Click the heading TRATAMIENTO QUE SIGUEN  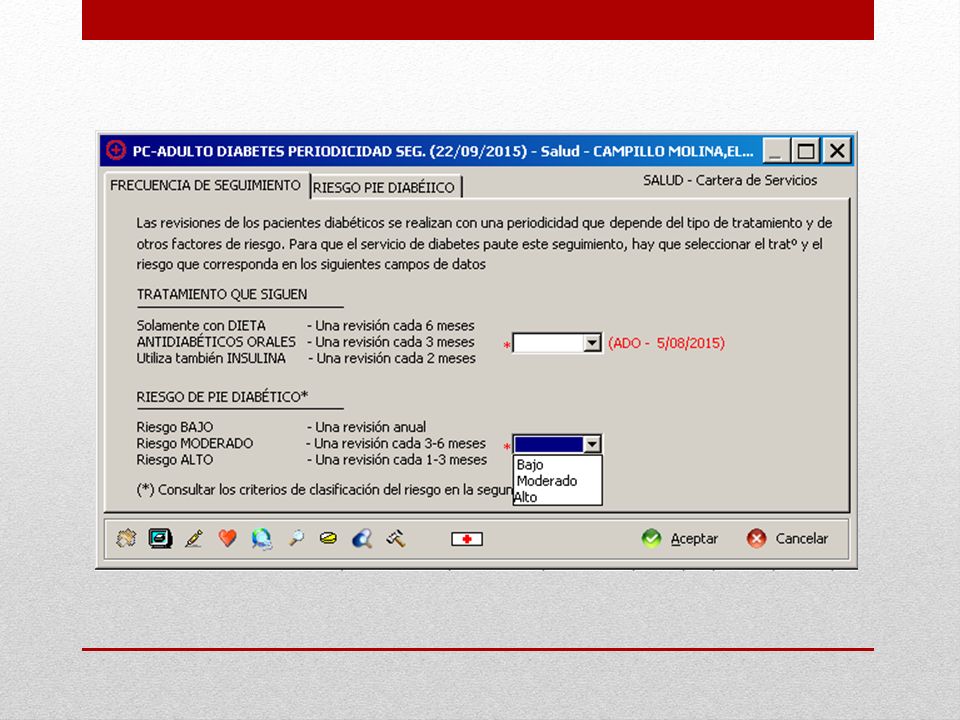(x=222, y=294)
